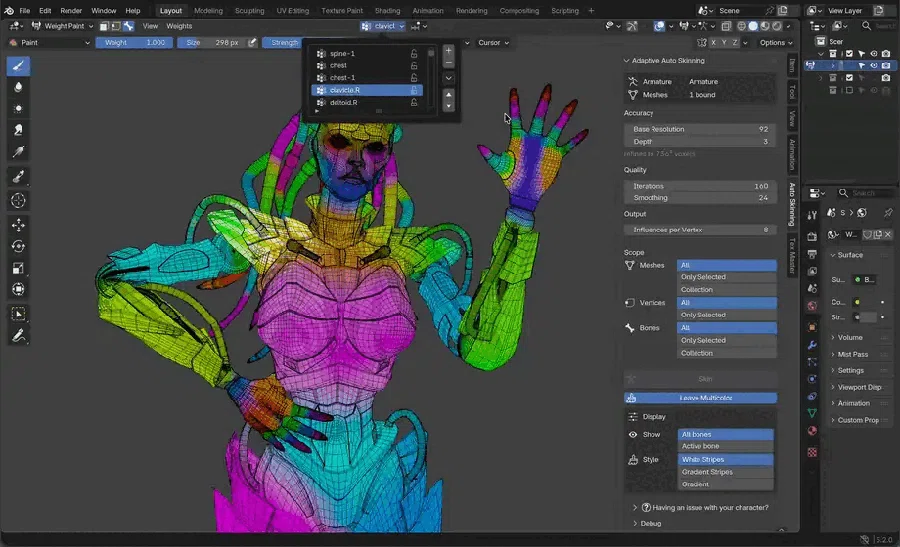The image size is (900, 547).
Task: Select the Blur brush tool
Action: 18,87
